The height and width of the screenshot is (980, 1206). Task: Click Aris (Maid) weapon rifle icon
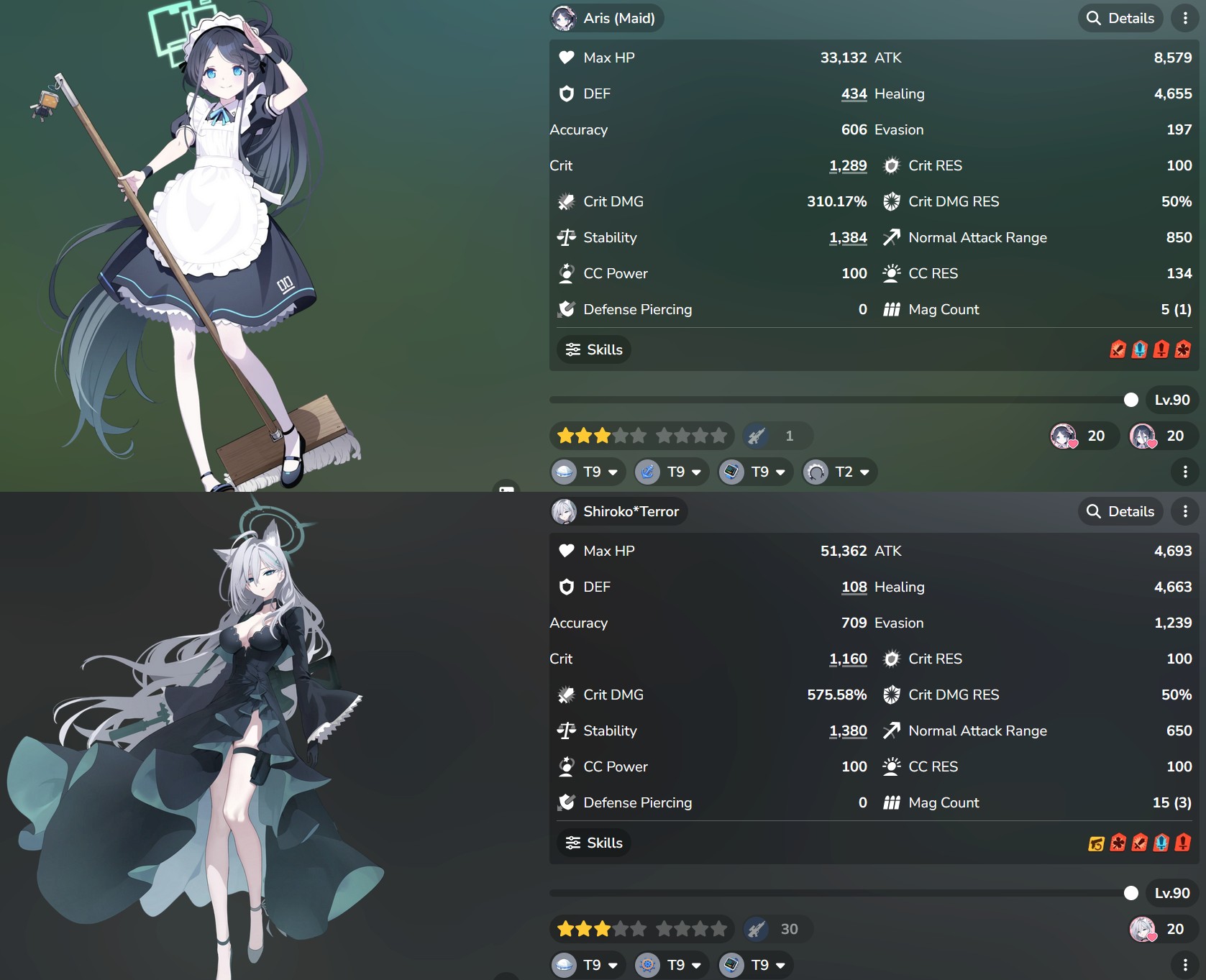pyautogui.click(x=756, y=436)
